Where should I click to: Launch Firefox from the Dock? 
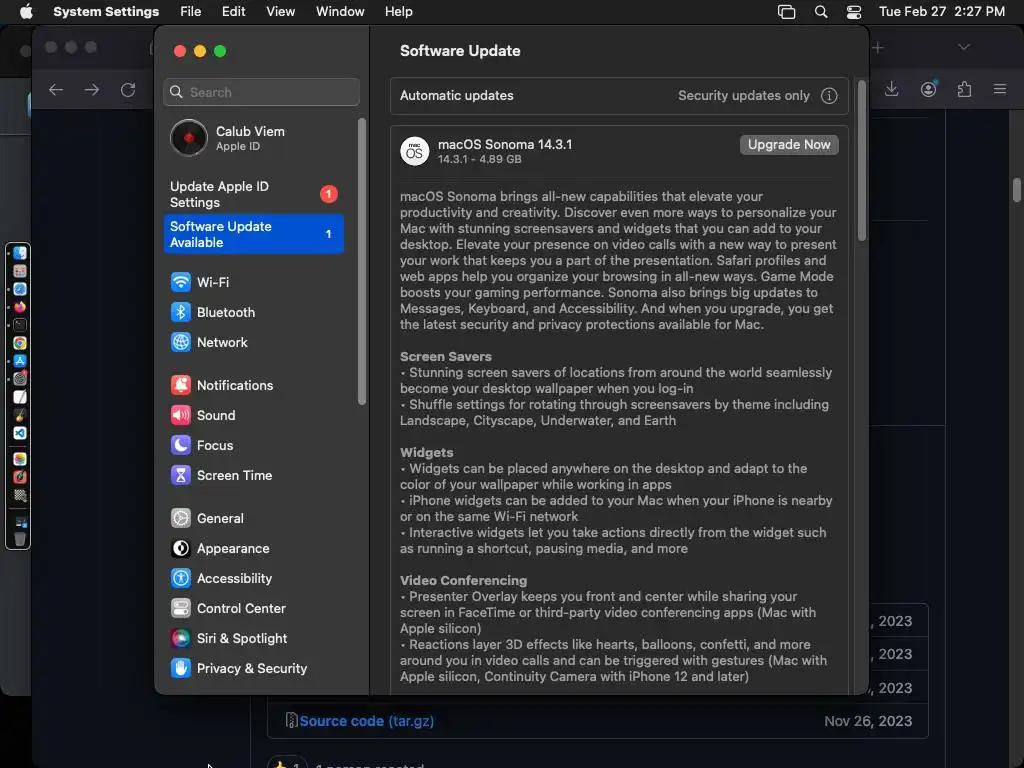pyautogui.click(x=20, y=307)
